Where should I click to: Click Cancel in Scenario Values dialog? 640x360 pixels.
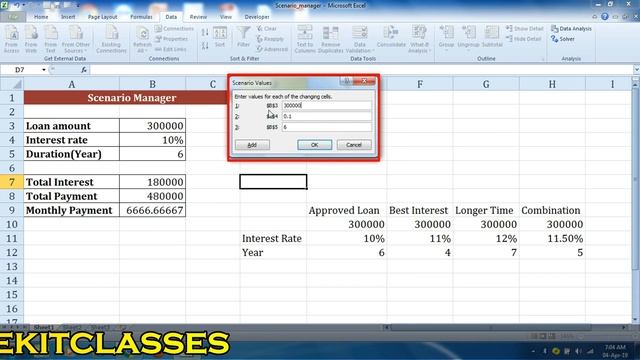point(354,145)
